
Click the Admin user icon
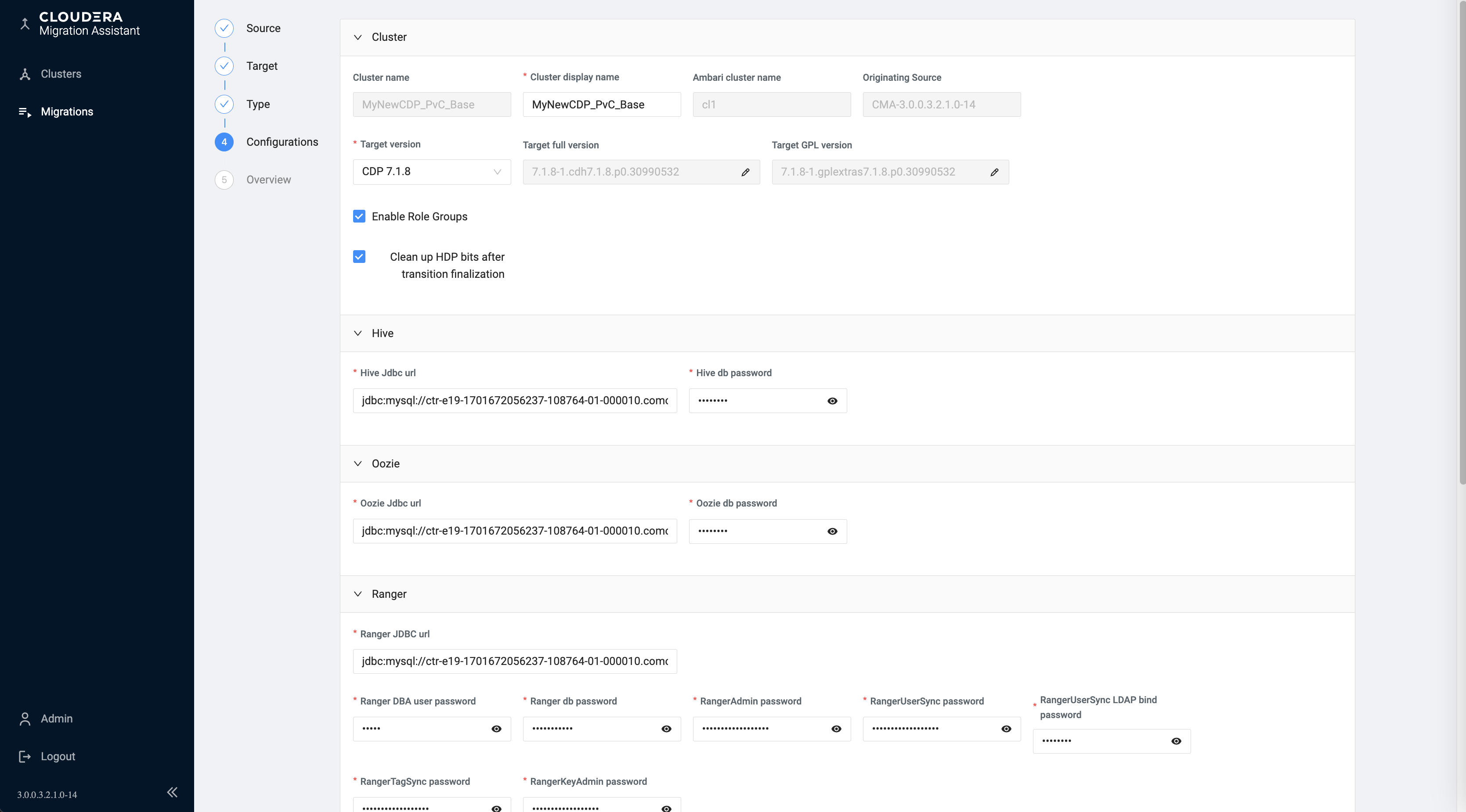pos(25,719)
